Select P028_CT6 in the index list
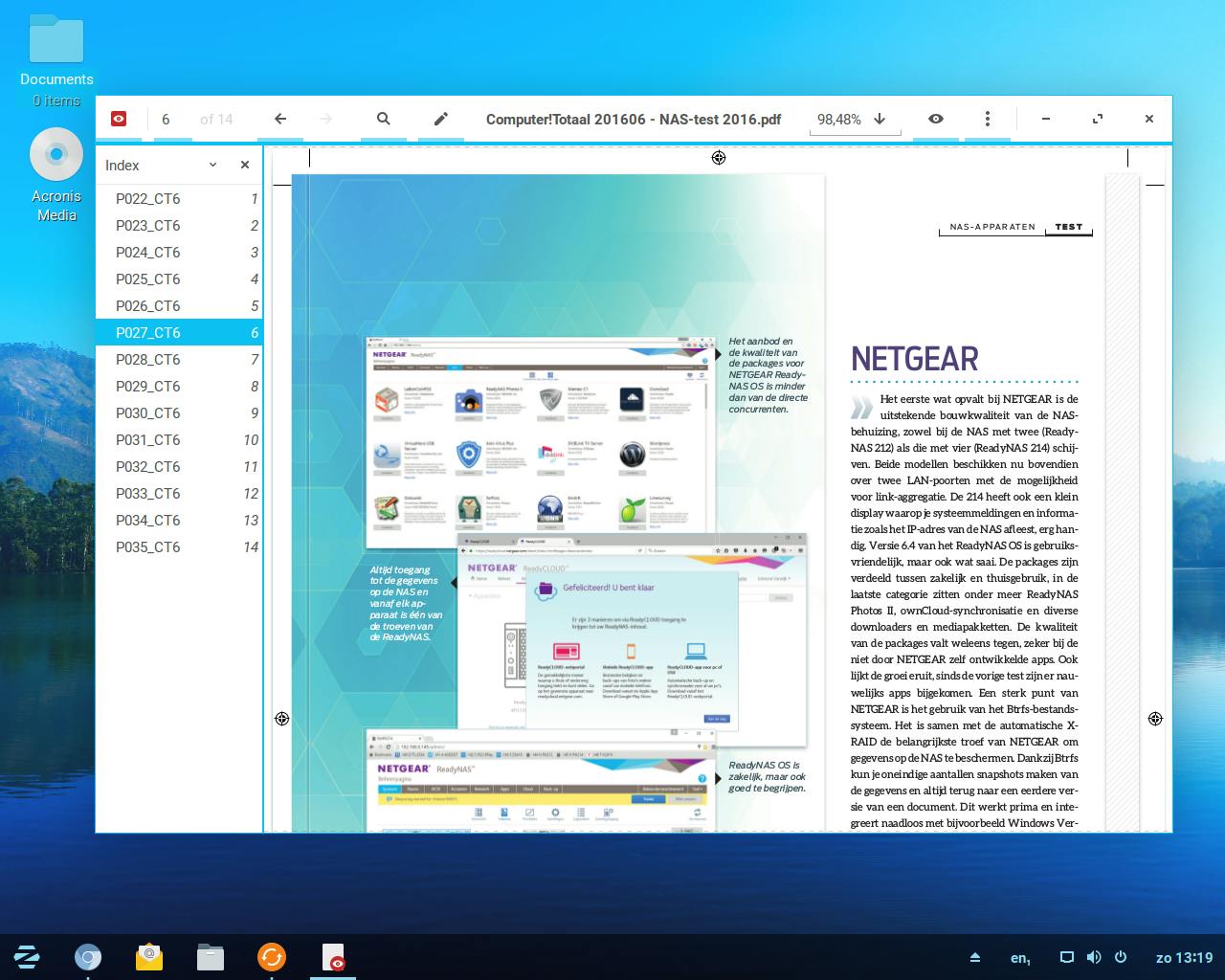Viewport: 1225px width, 980px height. tap(148, 360)
